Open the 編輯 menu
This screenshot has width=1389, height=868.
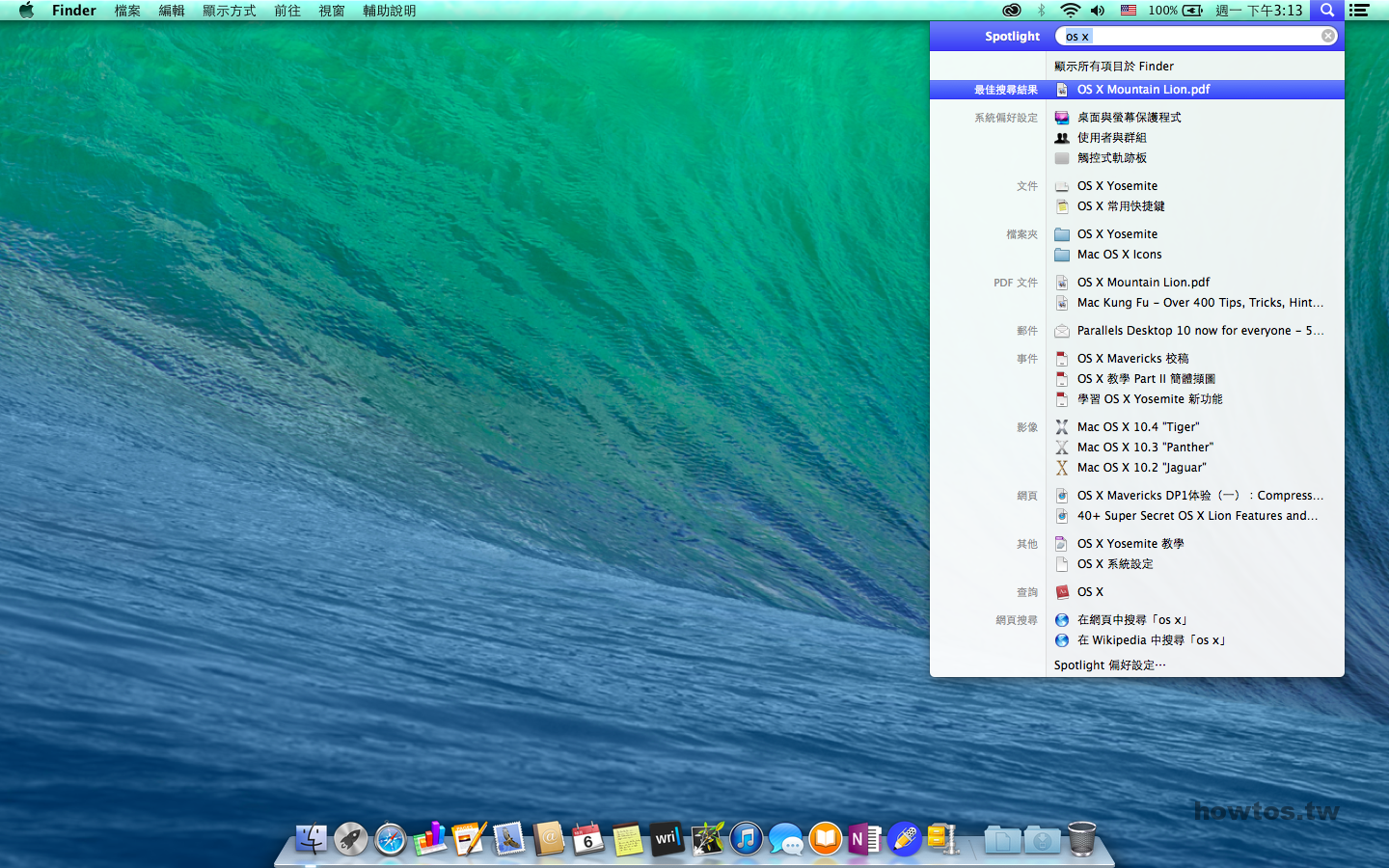tap(172, 11)
